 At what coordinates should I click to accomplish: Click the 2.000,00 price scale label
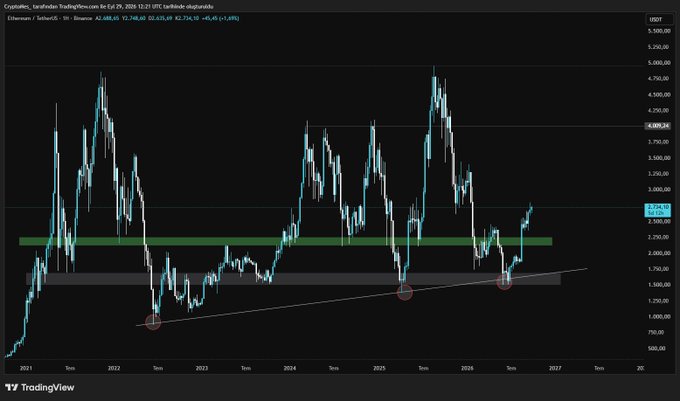658,253
